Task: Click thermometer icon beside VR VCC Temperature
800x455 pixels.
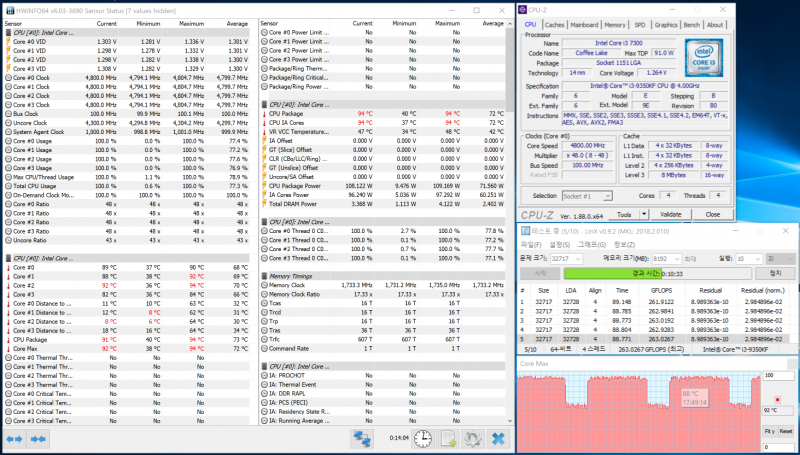Action: [x=264, y=132]
